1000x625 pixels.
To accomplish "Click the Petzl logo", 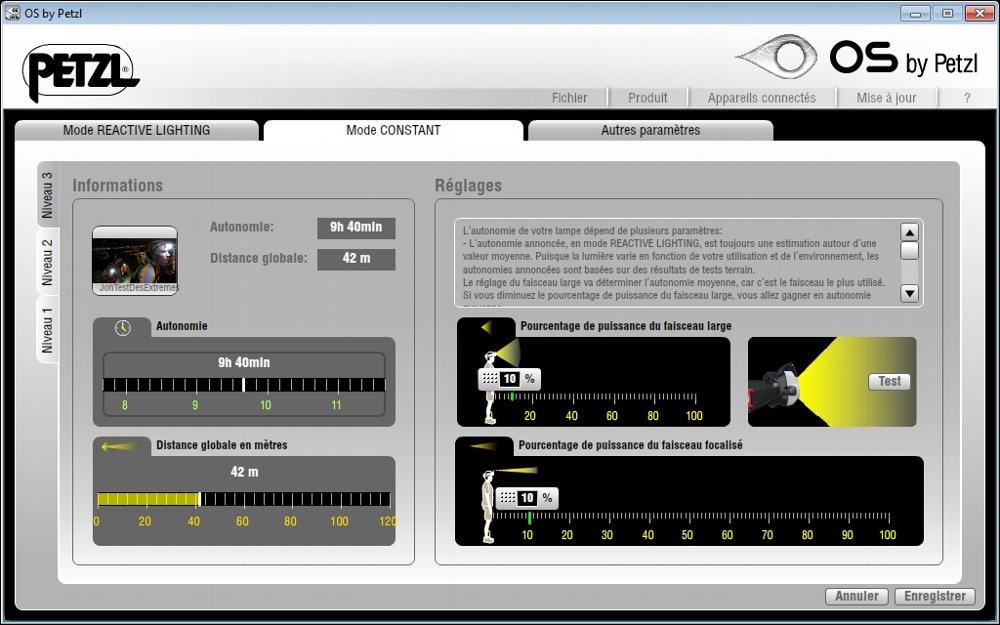I will click(80, 72).
